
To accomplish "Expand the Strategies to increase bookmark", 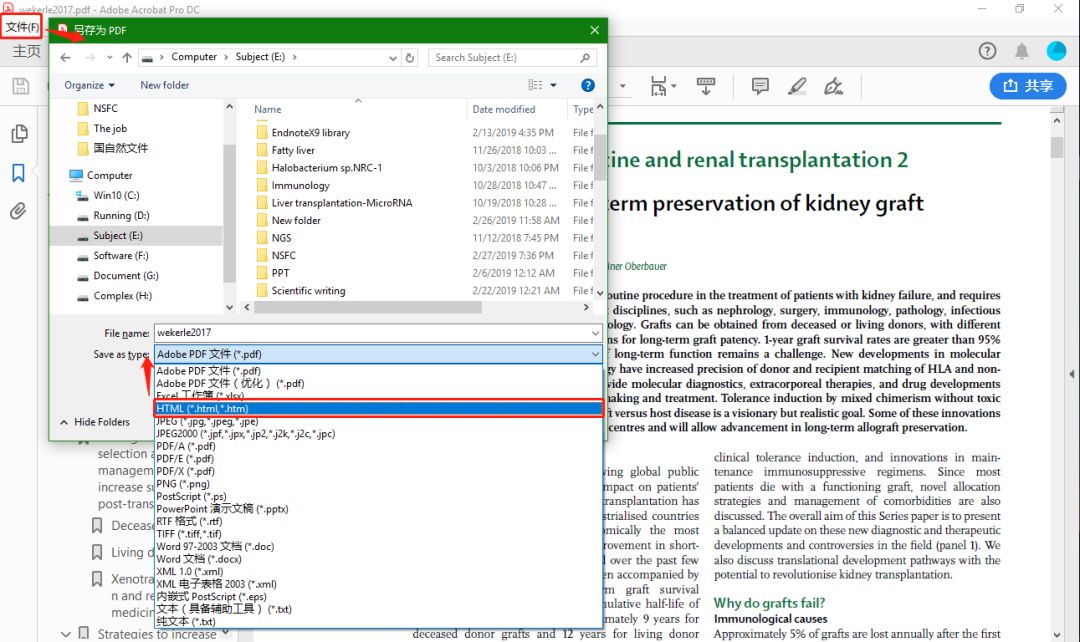I will 65,634.
